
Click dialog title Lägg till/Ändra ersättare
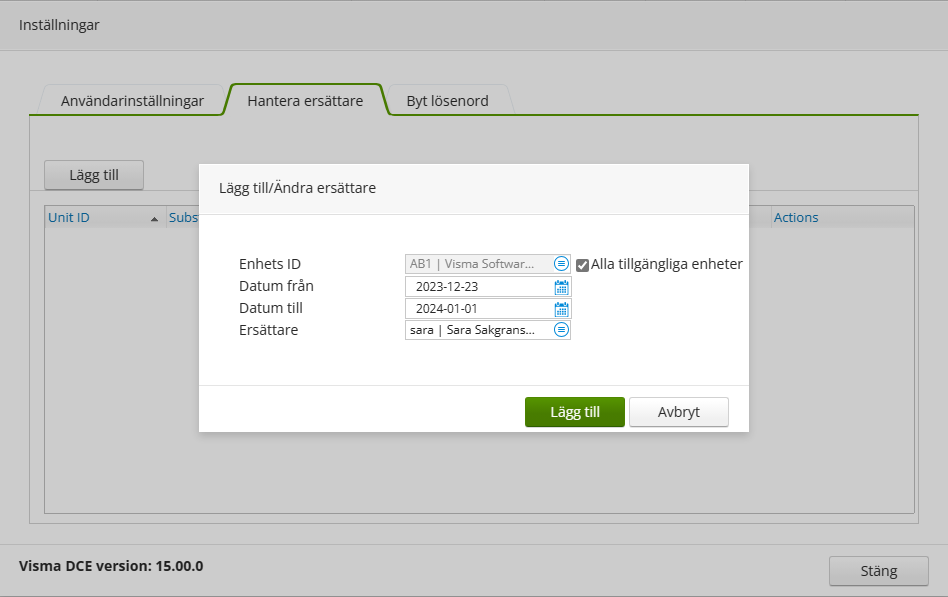coord(297,188)
